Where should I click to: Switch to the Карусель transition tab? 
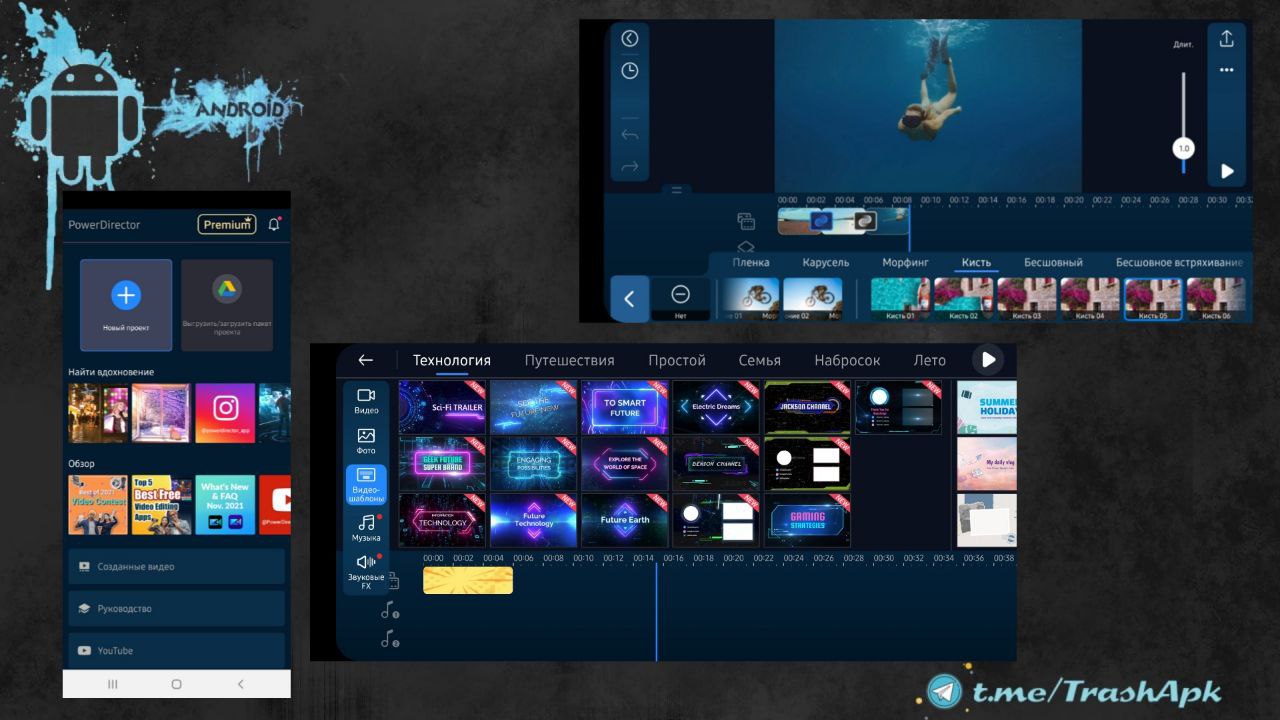pyautogui.click(x=826, y=263)
